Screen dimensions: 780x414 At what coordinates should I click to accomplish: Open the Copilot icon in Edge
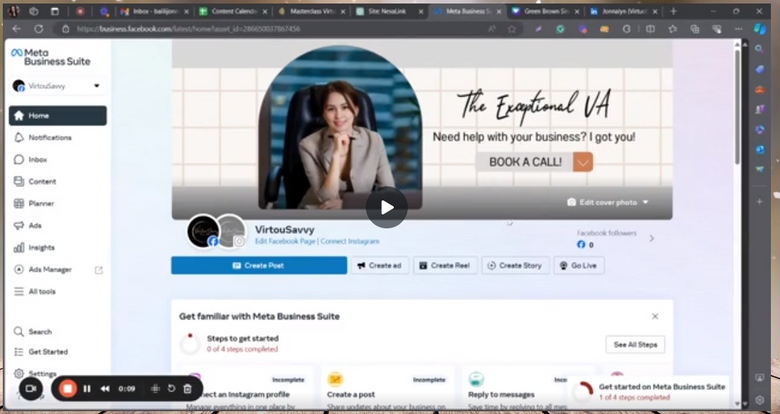pos(760,29)
